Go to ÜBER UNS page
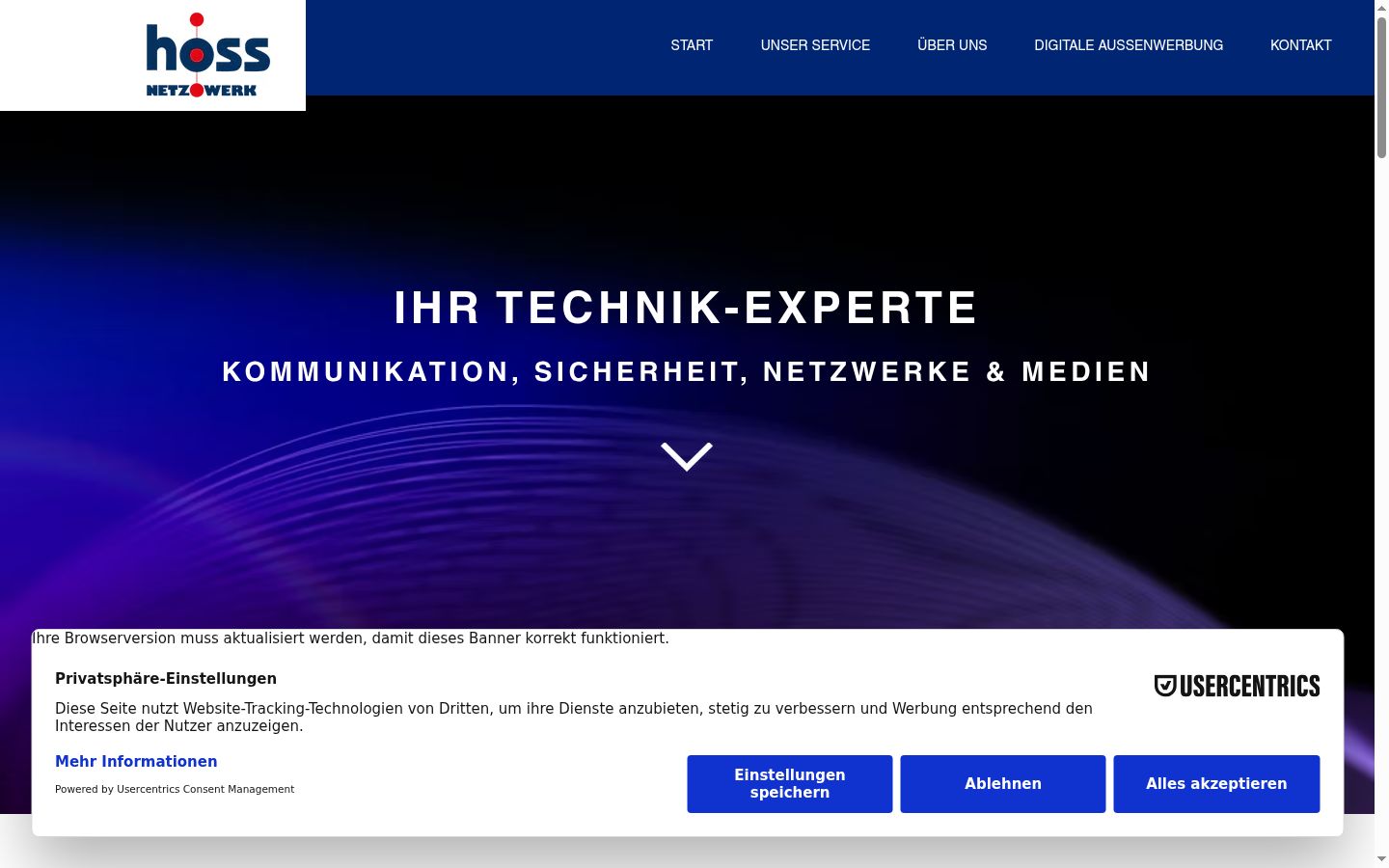The image size is (1389, 868). [x=952, y=45]
